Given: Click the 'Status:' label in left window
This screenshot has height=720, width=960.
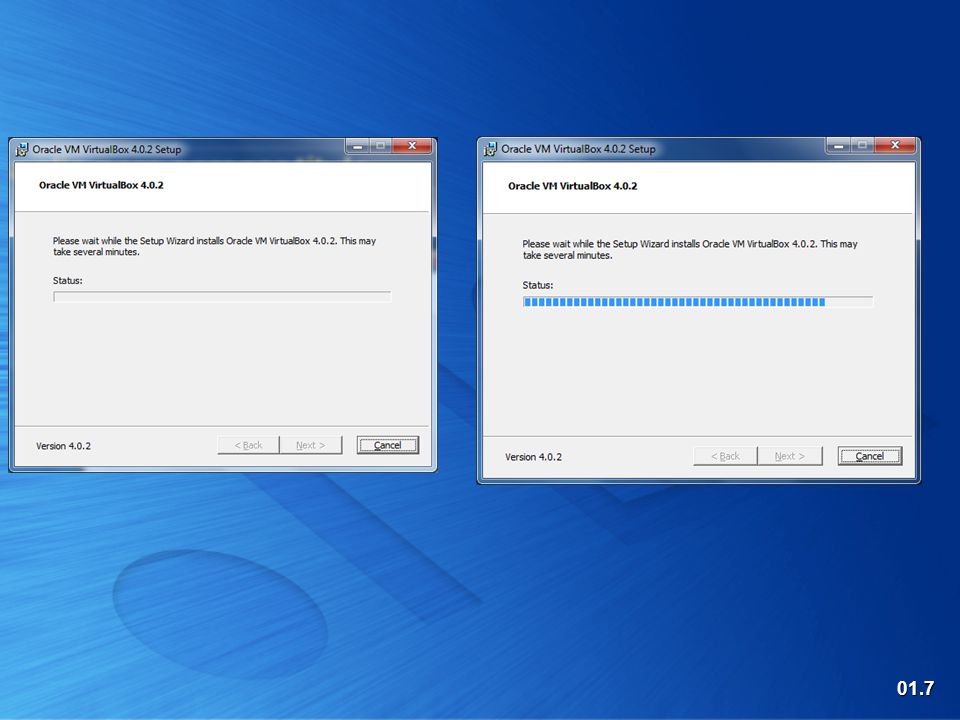Looking at the screenshot, I should coord(67,280).
